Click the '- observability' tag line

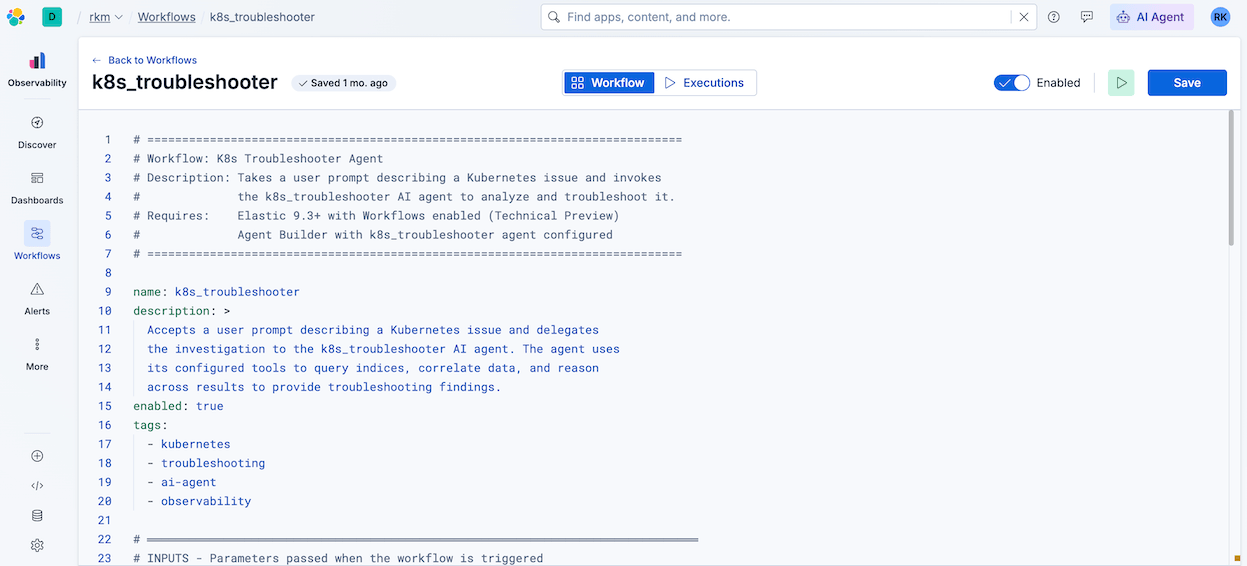199,501
